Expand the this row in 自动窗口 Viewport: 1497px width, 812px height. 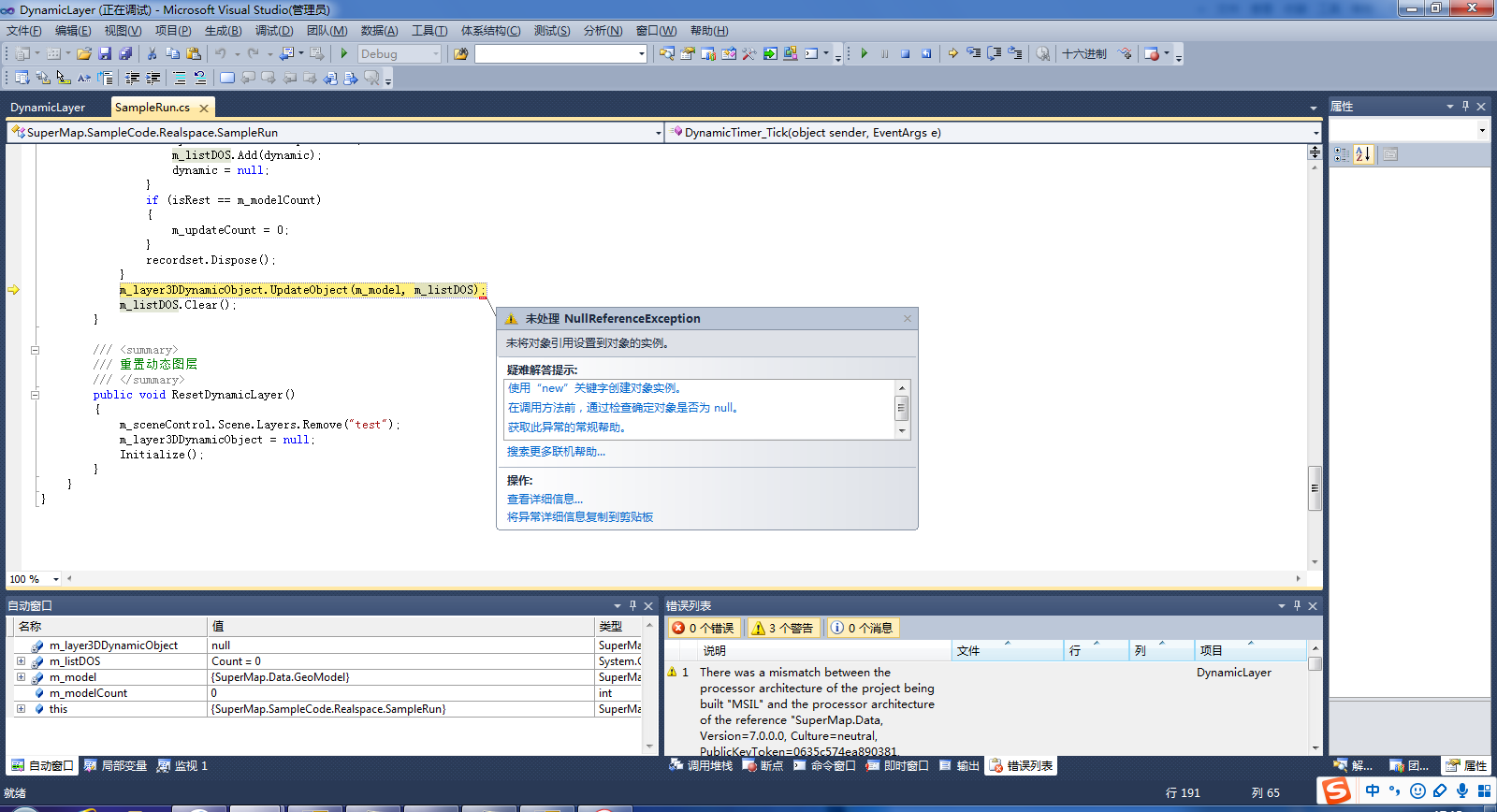[x=21, y=709]
